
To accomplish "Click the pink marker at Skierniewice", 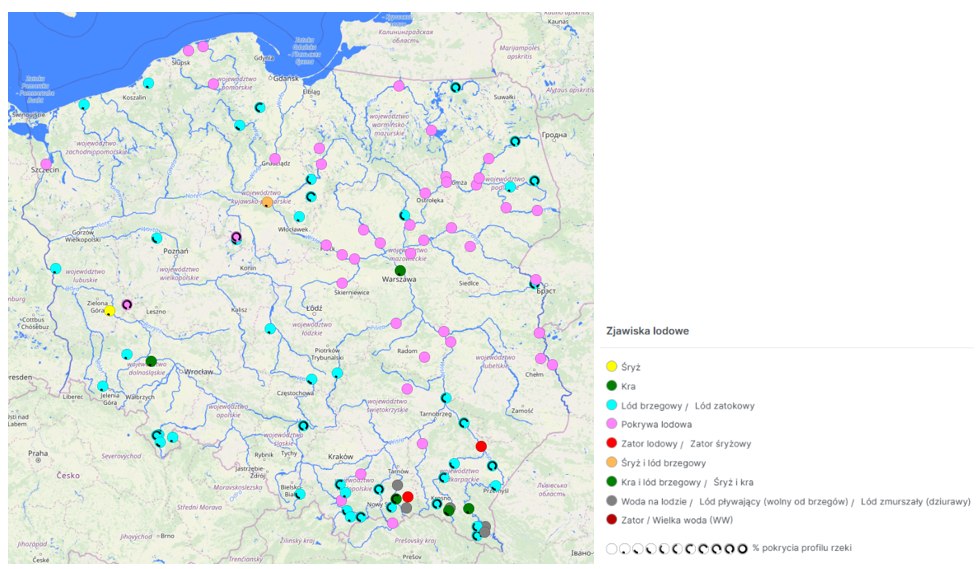I will (x=342, y=283).
